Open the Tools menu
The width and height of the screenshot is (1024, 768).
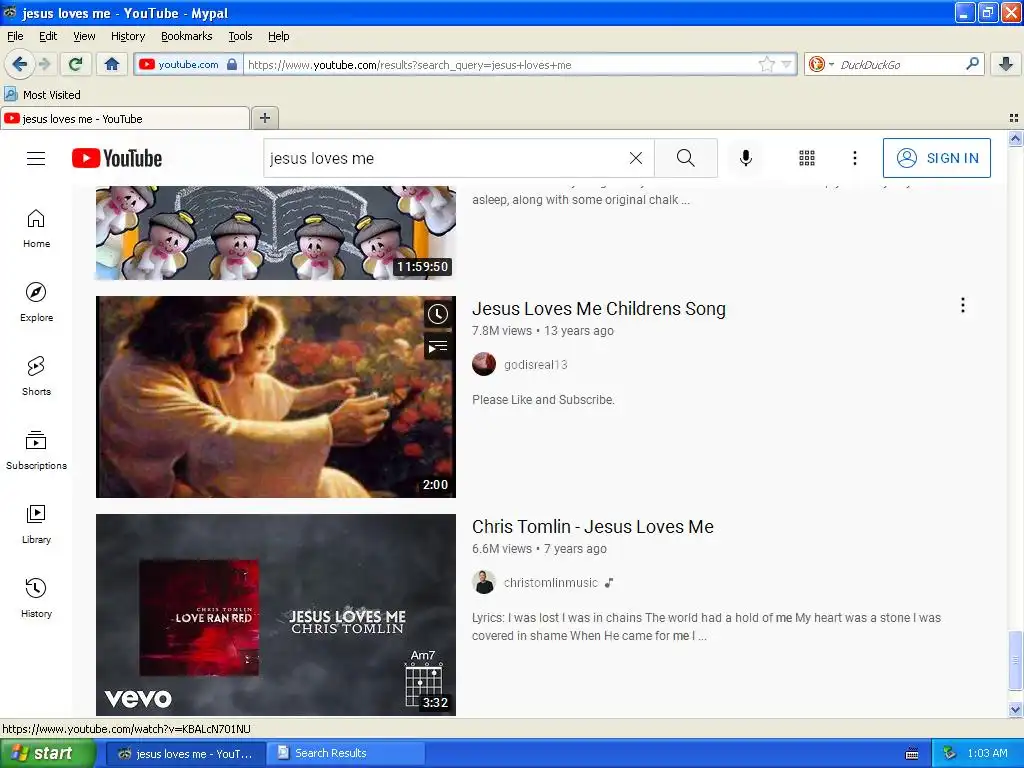pos(240,36)
